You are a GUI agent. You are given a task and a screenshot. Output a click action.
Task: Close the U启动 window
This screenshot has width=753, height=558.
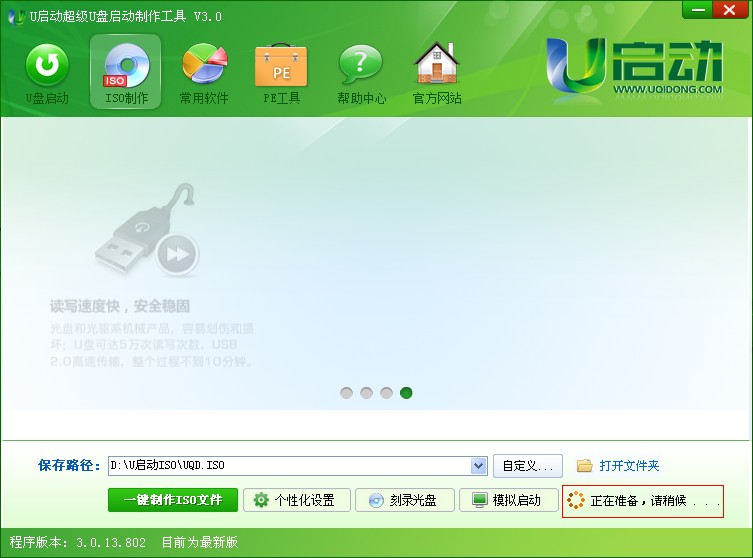point(729,10)
